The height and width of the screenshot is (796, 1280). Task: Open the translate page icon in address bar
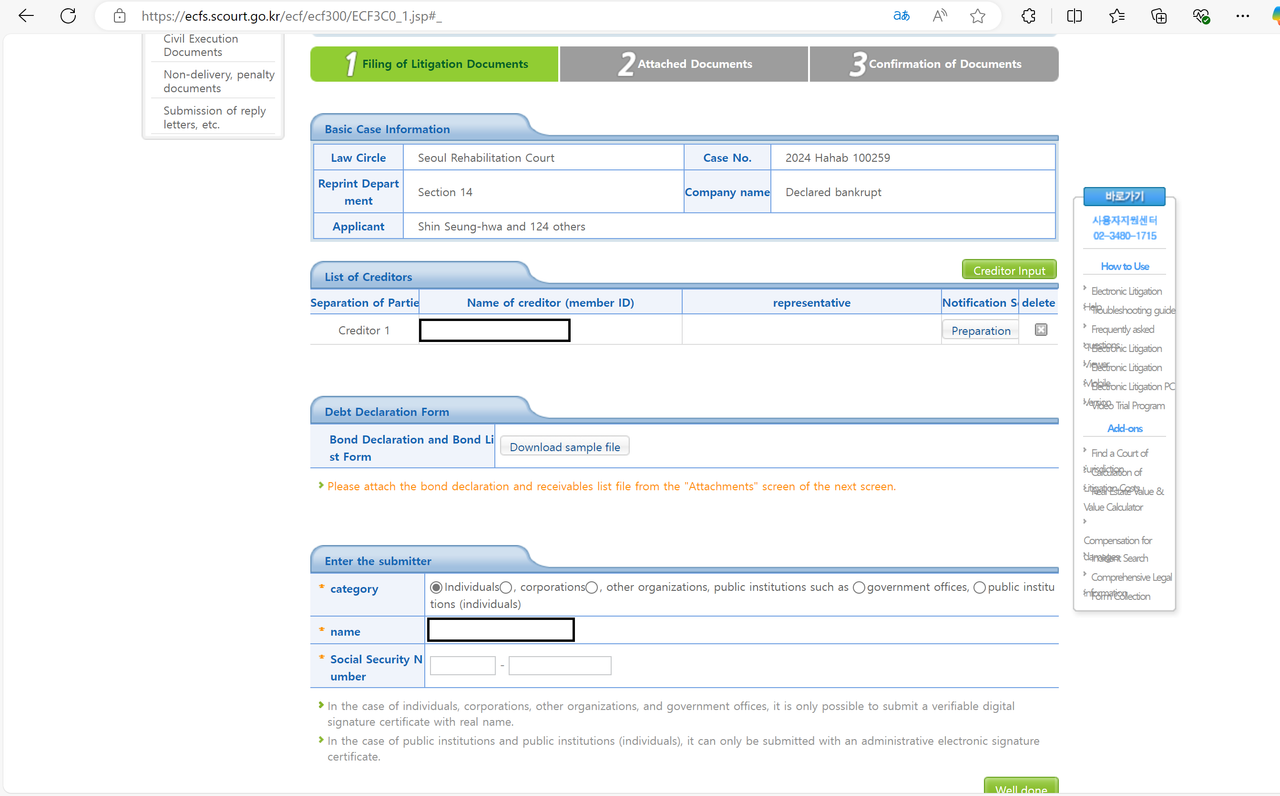pos(902,16)
